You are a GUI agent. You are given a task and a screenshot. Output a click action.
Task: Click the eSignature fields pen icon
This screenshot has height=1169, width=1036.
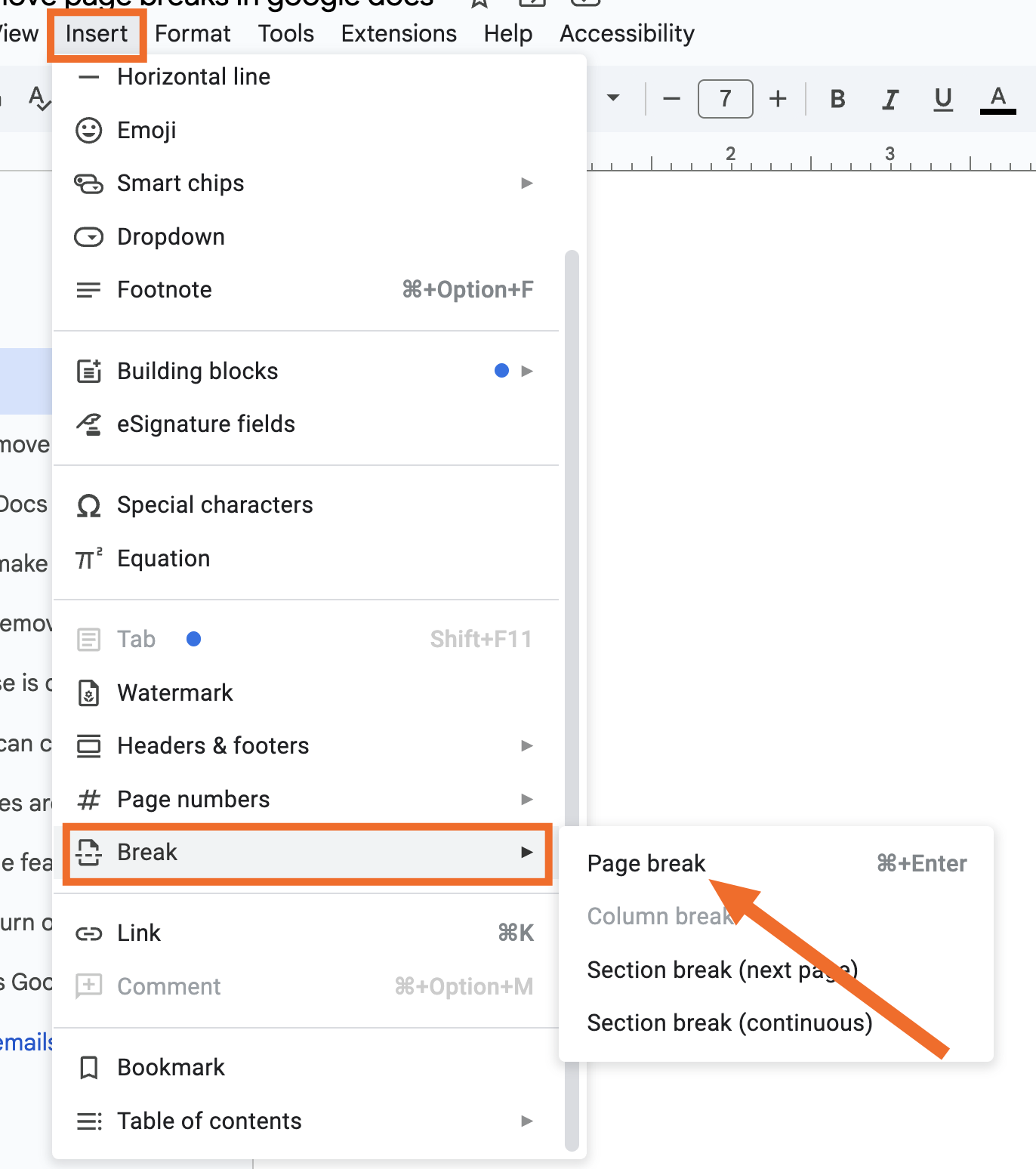tap(88, 424)
